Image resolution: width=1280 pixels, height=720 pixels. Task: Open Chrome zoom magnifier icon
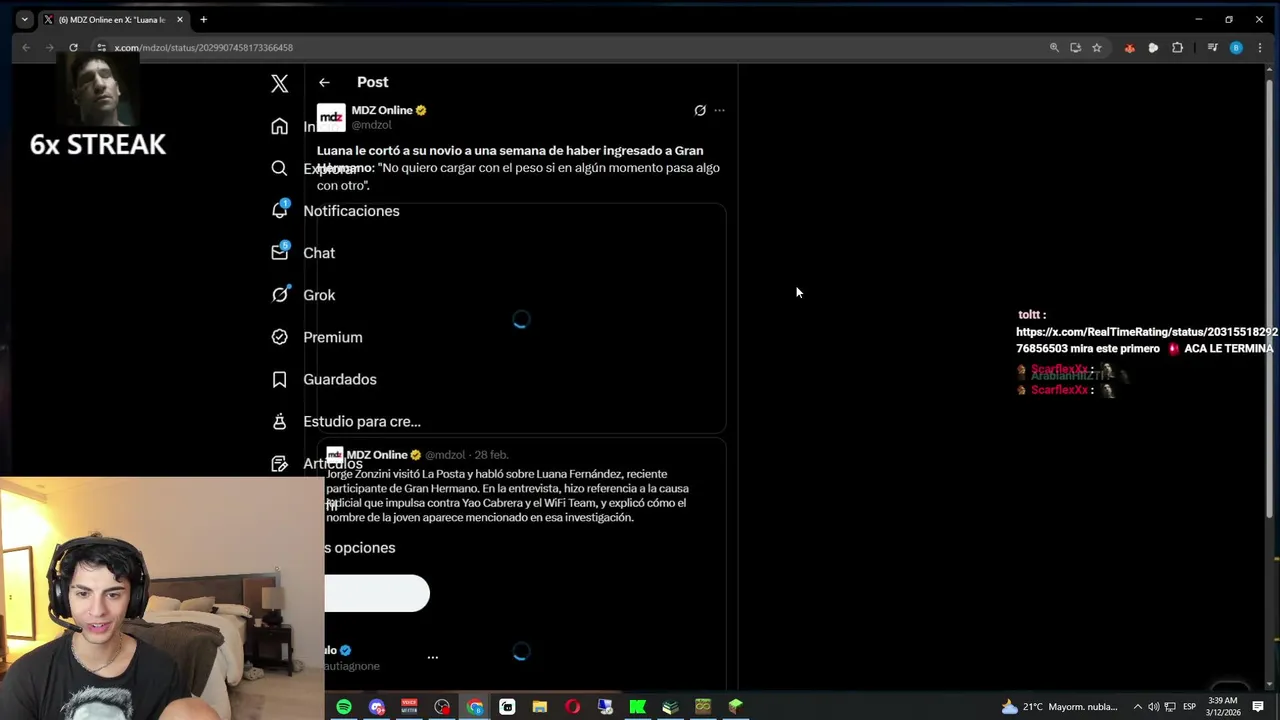1054,47
